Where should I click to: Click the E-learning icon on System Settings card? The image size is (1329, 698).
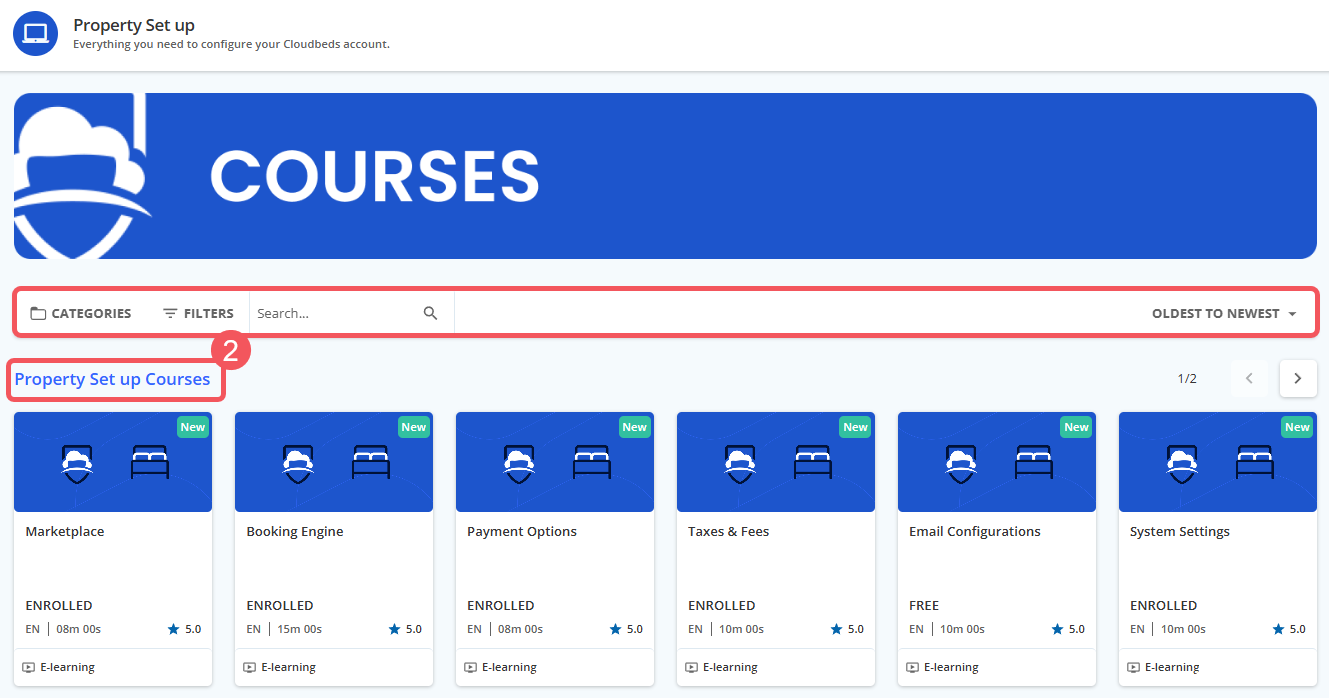[1134, 667]
